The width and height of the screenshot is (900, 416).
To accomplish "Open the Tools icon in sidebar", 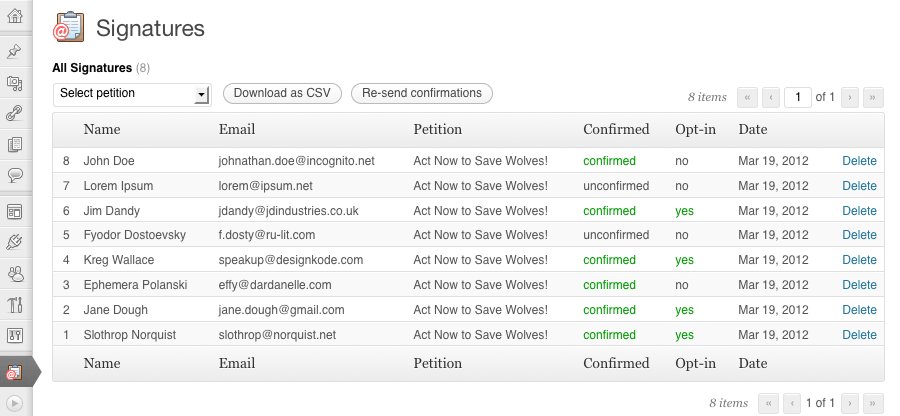I will tap(15, 304).
